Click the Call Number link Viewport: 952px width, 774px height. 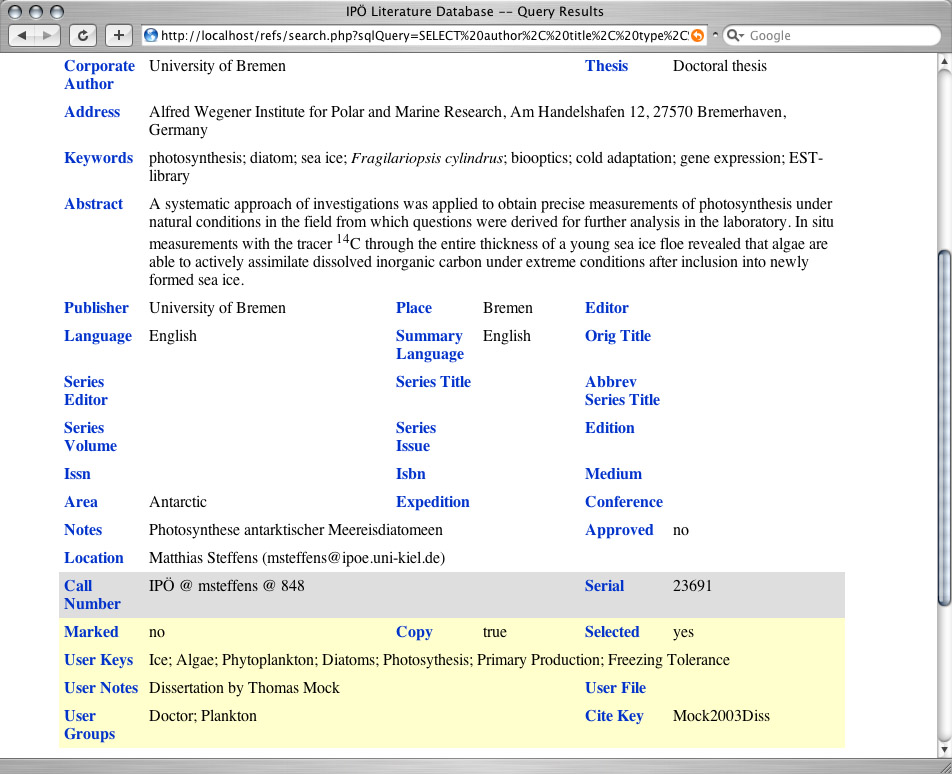pyautogui.click(x=92, y=596)
